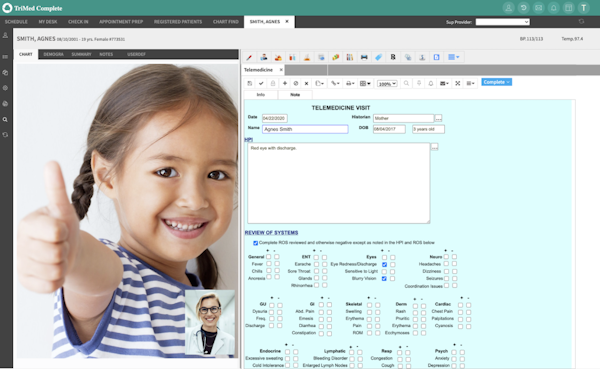600x369 pixels.
Task: Switch to the DEMOGRA tab
Action: 54,54
